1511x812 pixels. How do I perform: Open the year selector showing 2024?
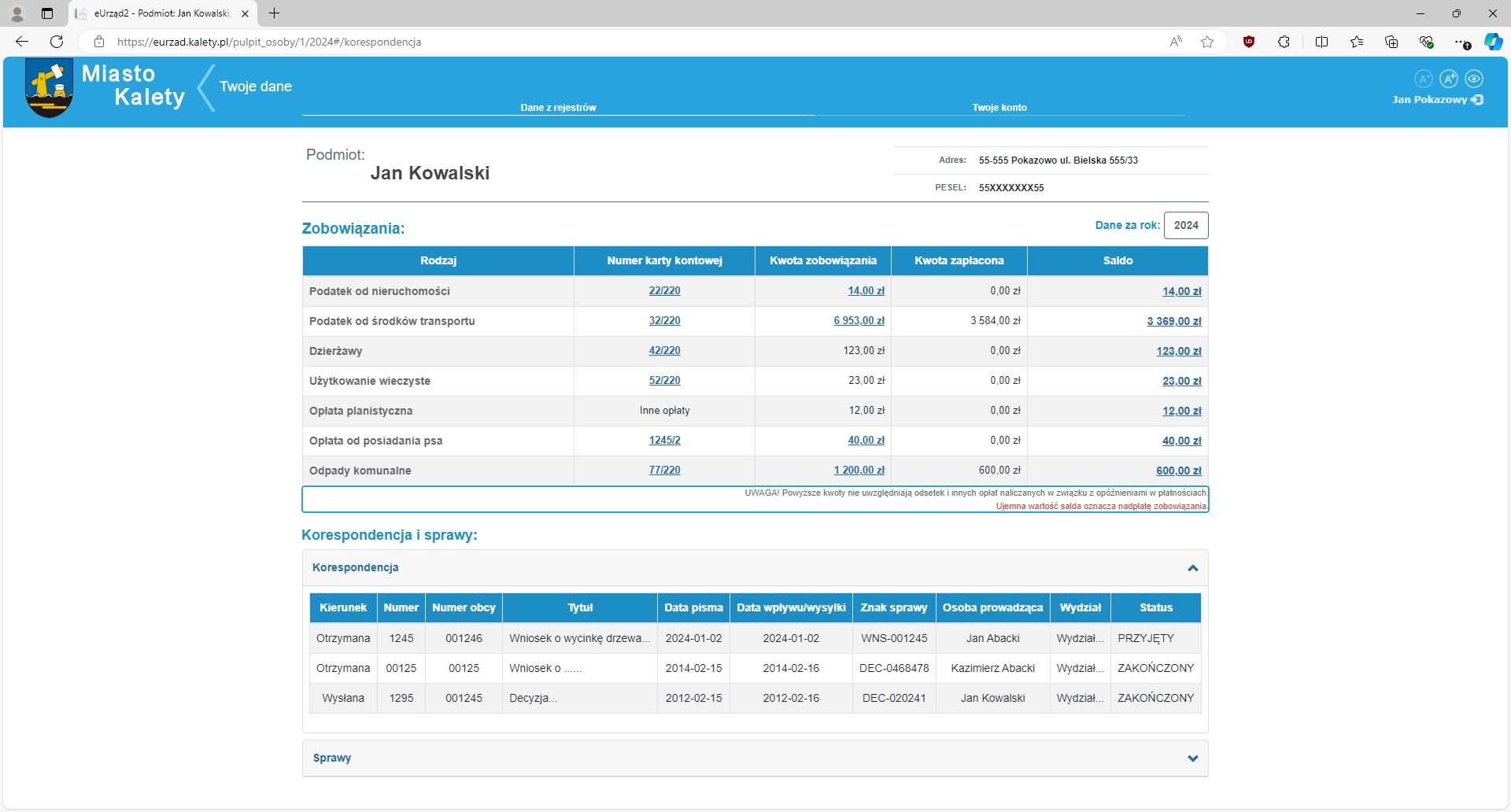[1186, 225]
